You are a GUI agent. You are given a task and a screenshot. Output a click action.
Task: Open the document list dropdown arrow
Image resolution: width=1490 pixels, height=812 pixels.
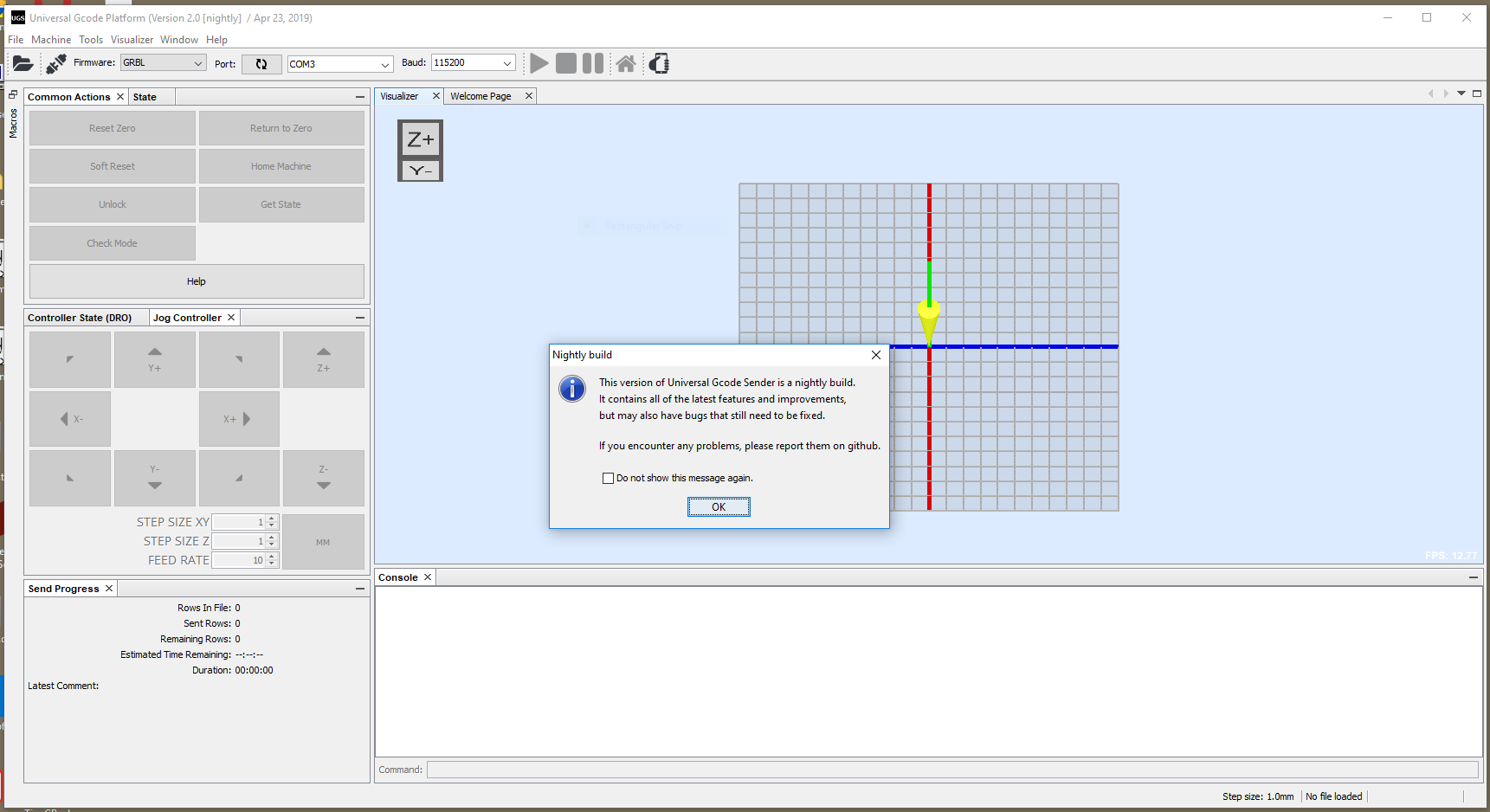1461,93
